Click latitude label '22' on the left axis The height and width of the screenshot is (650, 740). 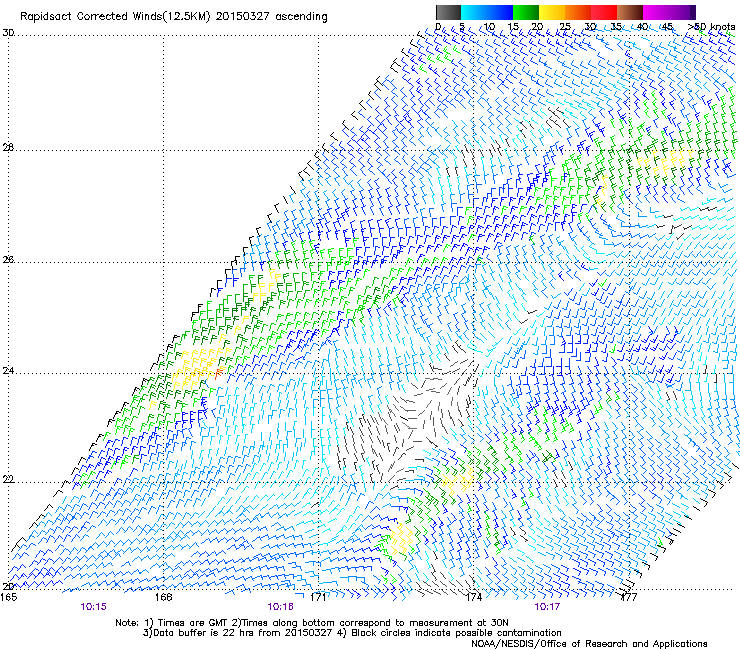click(8, 479)
